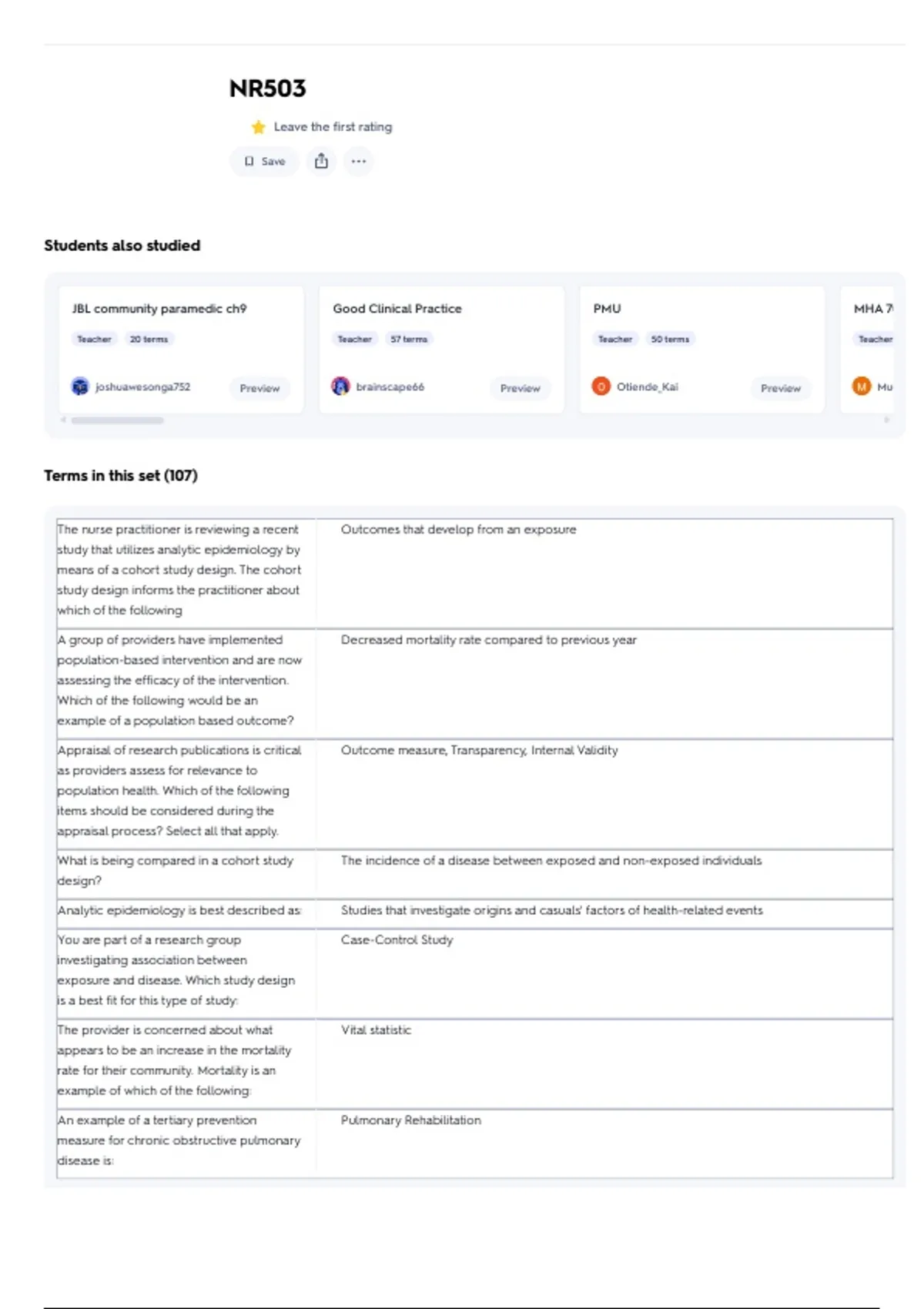The width and height of the screenshot is (924, 1309).
Task: Preview the JBL community paramedic ch9 set
Action: pos(259,388)
